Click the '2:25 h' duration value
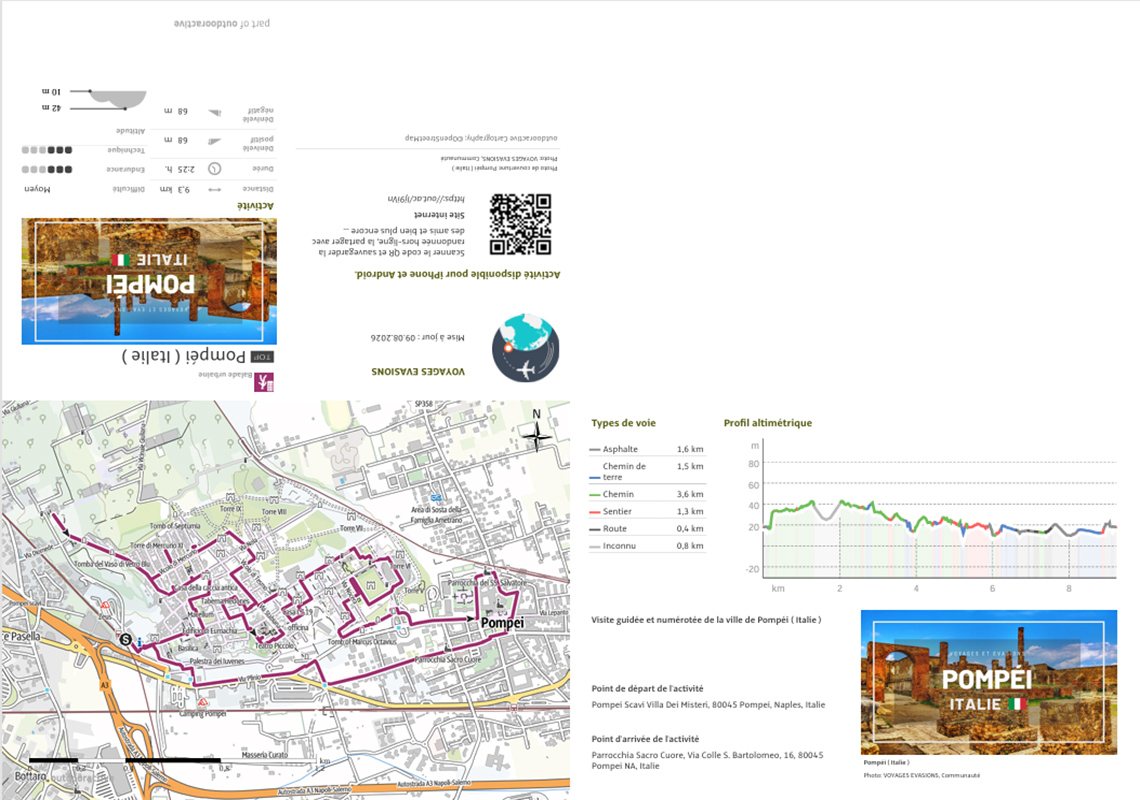The width and height of the screenshot is (1140, 800). 180,169
